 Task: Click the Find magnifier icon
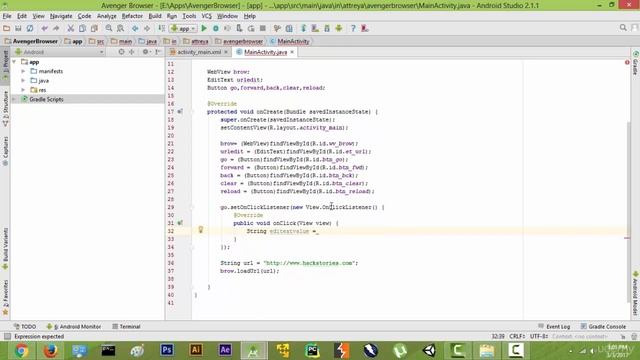109,28
